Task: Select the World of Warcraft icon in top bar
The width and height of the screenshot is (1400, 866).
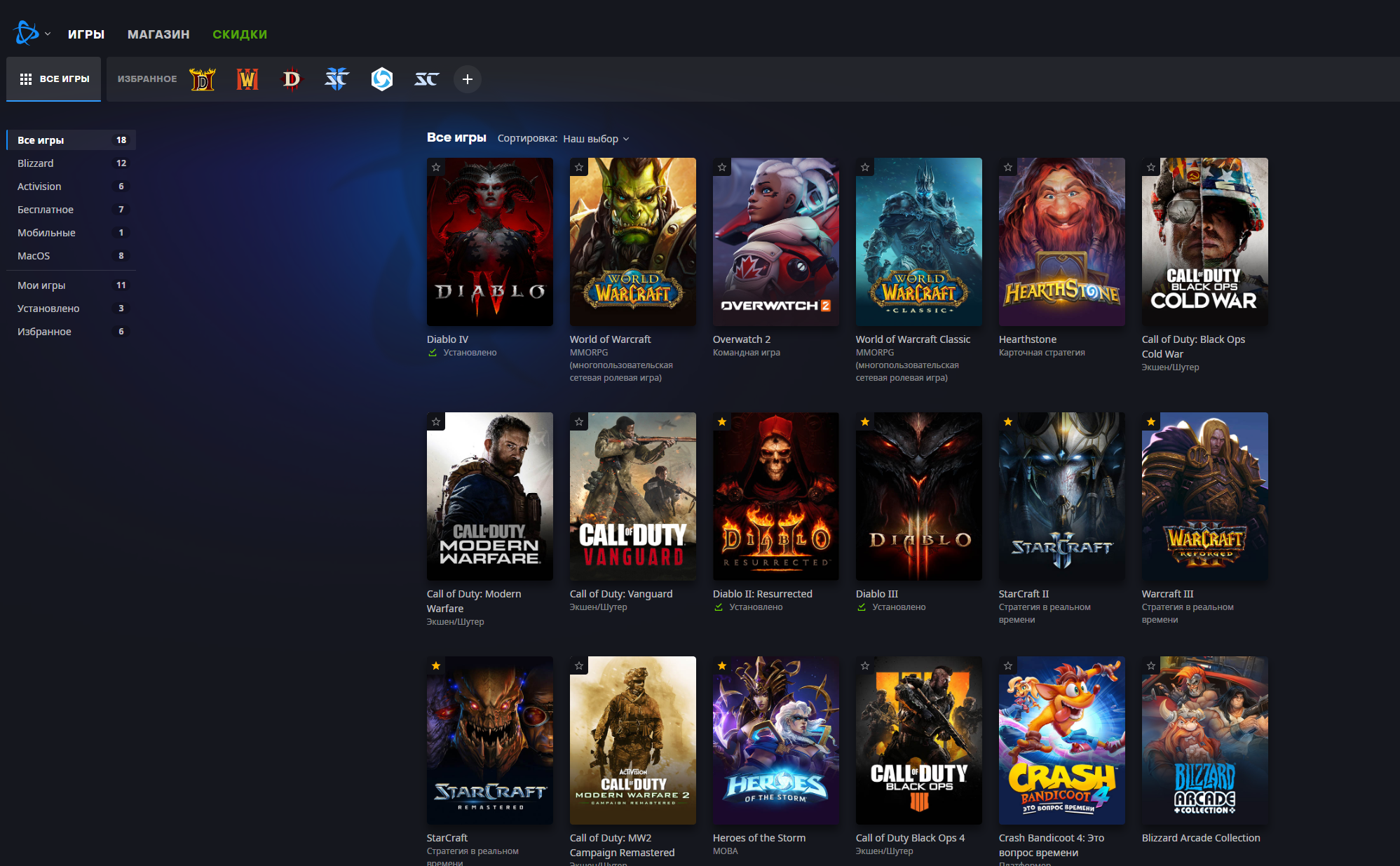Action: click(247, 79)
